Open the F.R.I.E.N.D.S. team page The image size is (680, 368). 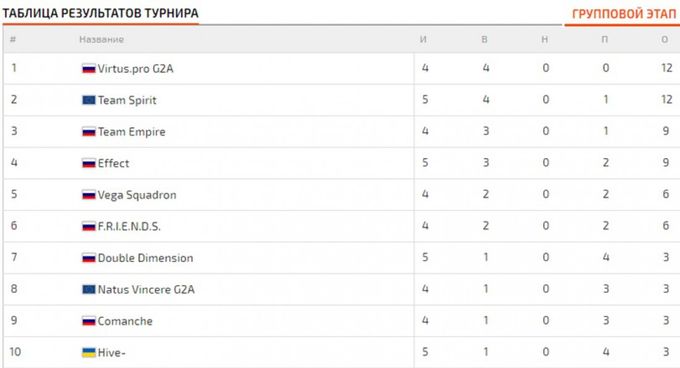[x=129, y=226]
